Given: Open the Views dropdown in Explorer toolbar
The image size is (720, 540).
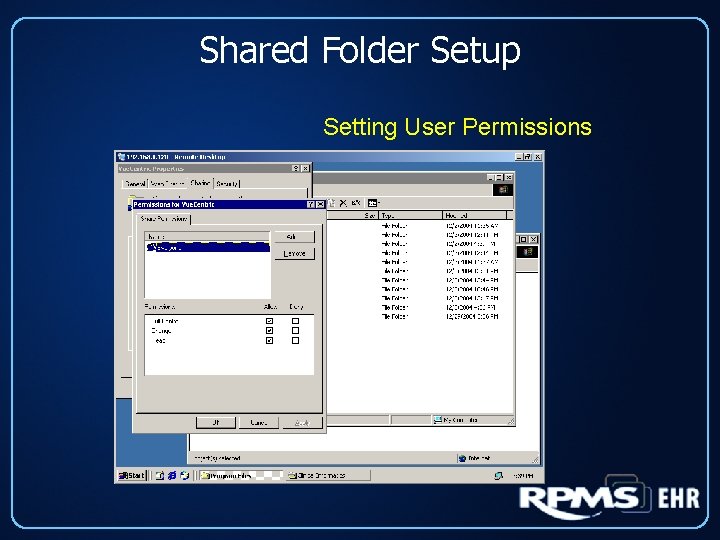Looking at the screenshot, I should coord(373,202).
